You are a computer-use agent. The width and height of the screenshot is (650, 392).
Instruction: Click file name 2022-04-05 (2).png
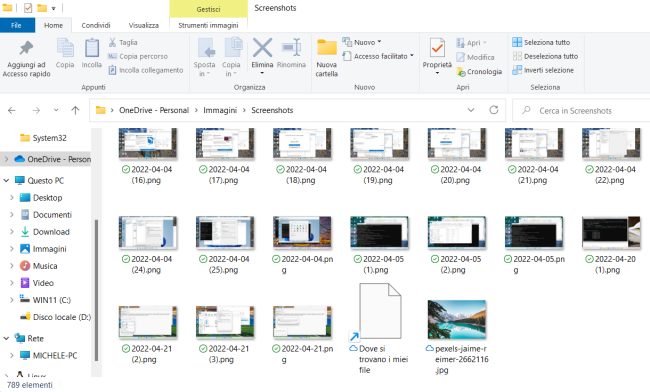(456, 264)
